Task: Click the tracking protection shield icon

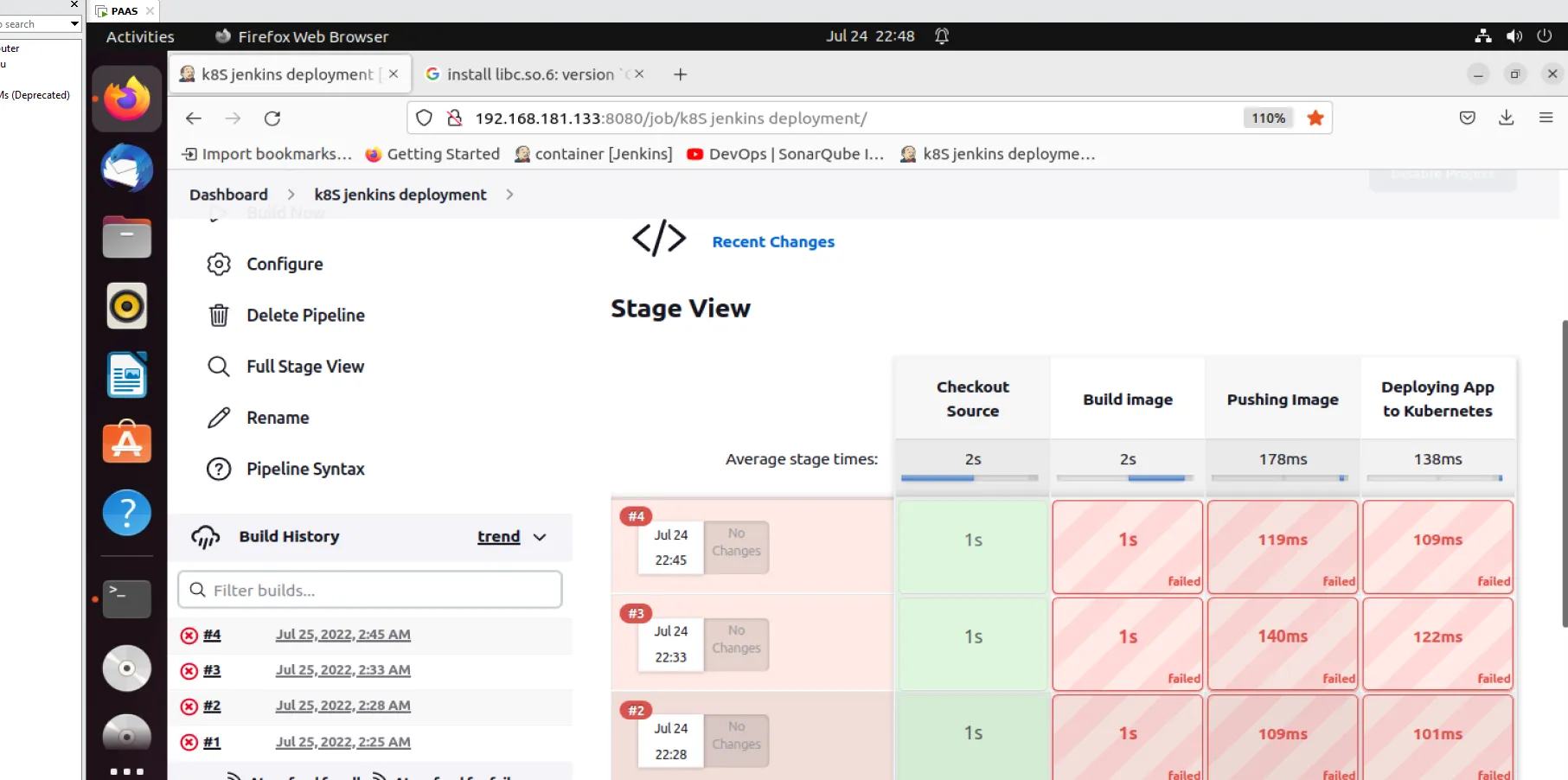Action: (x=424, y=118)
